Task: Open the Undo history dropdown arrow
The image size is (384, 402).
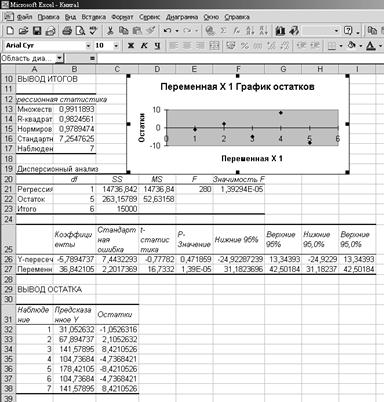Action: point(177,31)
